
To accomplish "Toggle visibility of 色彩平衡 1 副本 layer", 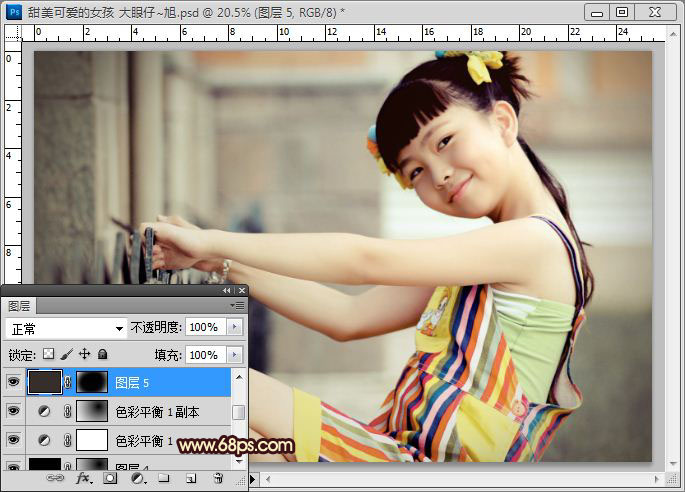I will coord(12,410).
